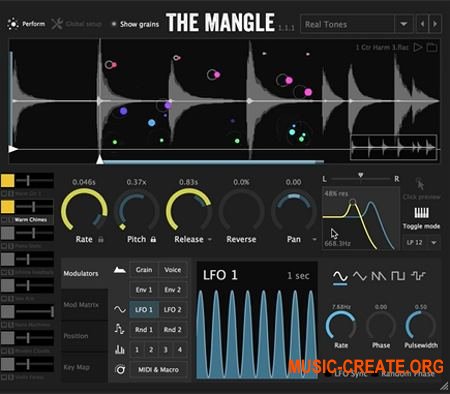Toggle the Warm Chimes yellow slot square
Image resolution: width=450 pixels, height=394 pixels.
click(7, 207)
